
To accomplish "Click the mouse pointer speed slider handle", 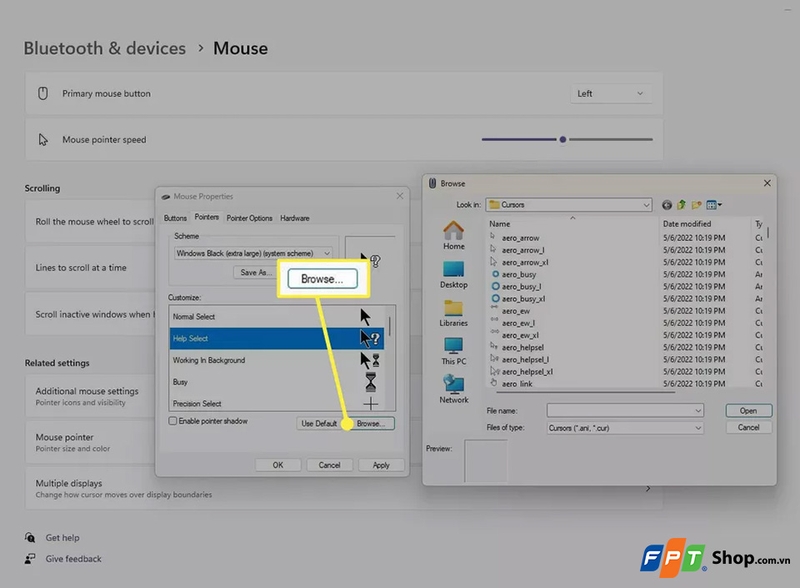I will coord(563,139).
